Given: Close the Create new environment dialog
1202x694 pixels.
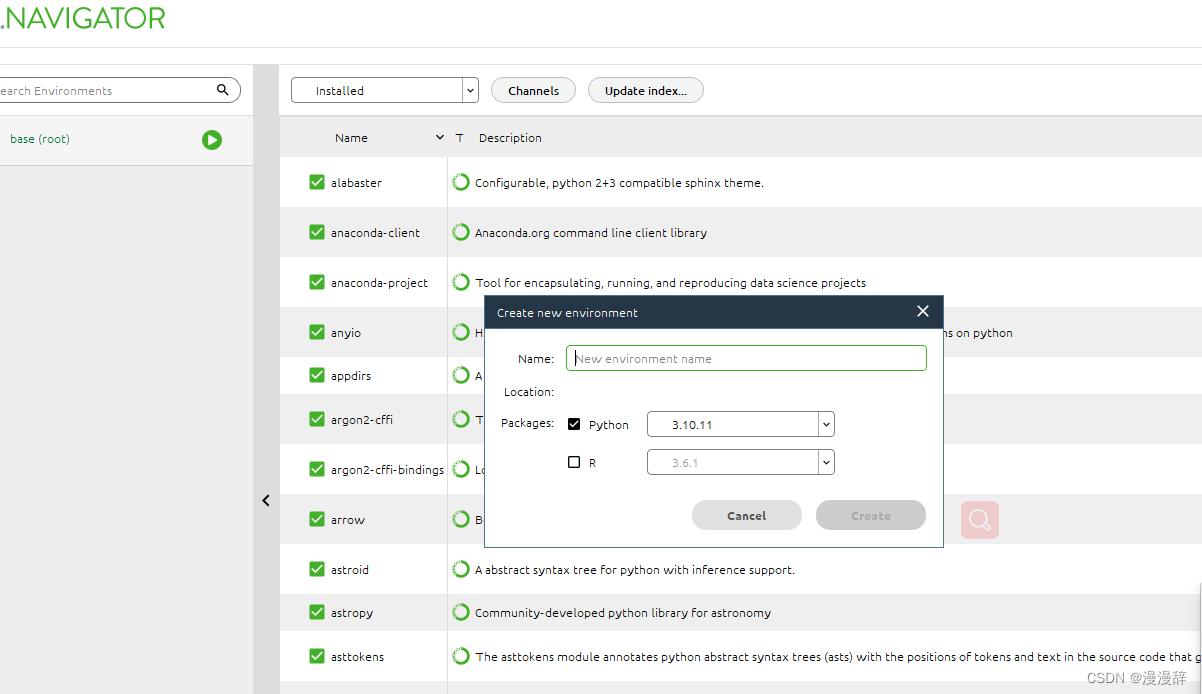Looking at the screenshot, I should 923,311.
